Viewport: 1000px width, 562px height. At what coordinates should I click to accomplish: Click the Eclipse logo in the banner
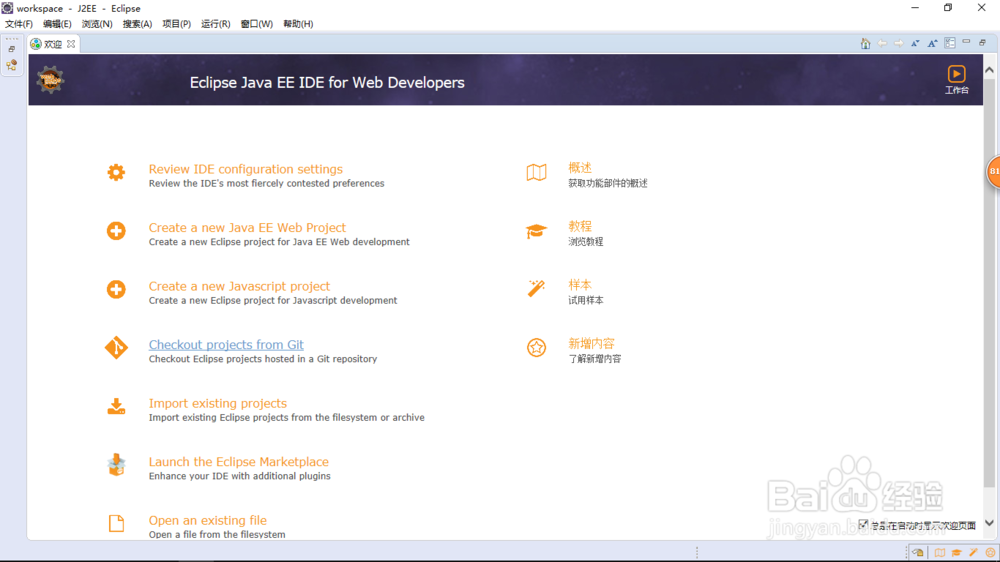pos(50,80)
